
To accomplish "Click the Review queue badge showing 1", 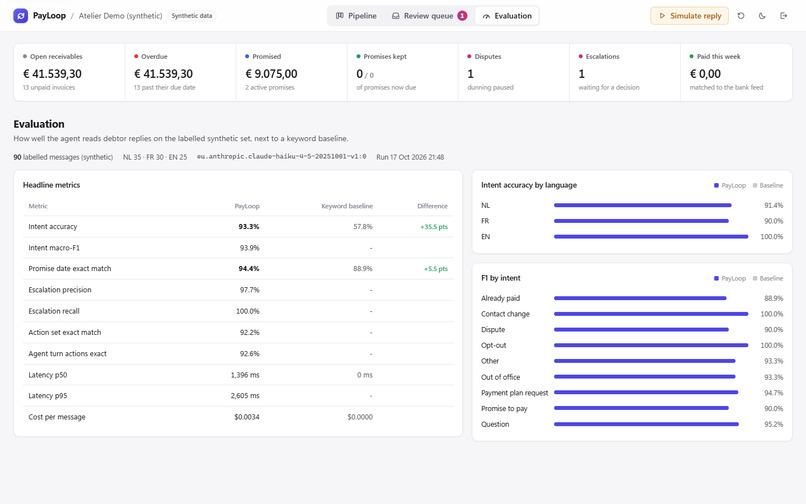I will click(462, 15).
